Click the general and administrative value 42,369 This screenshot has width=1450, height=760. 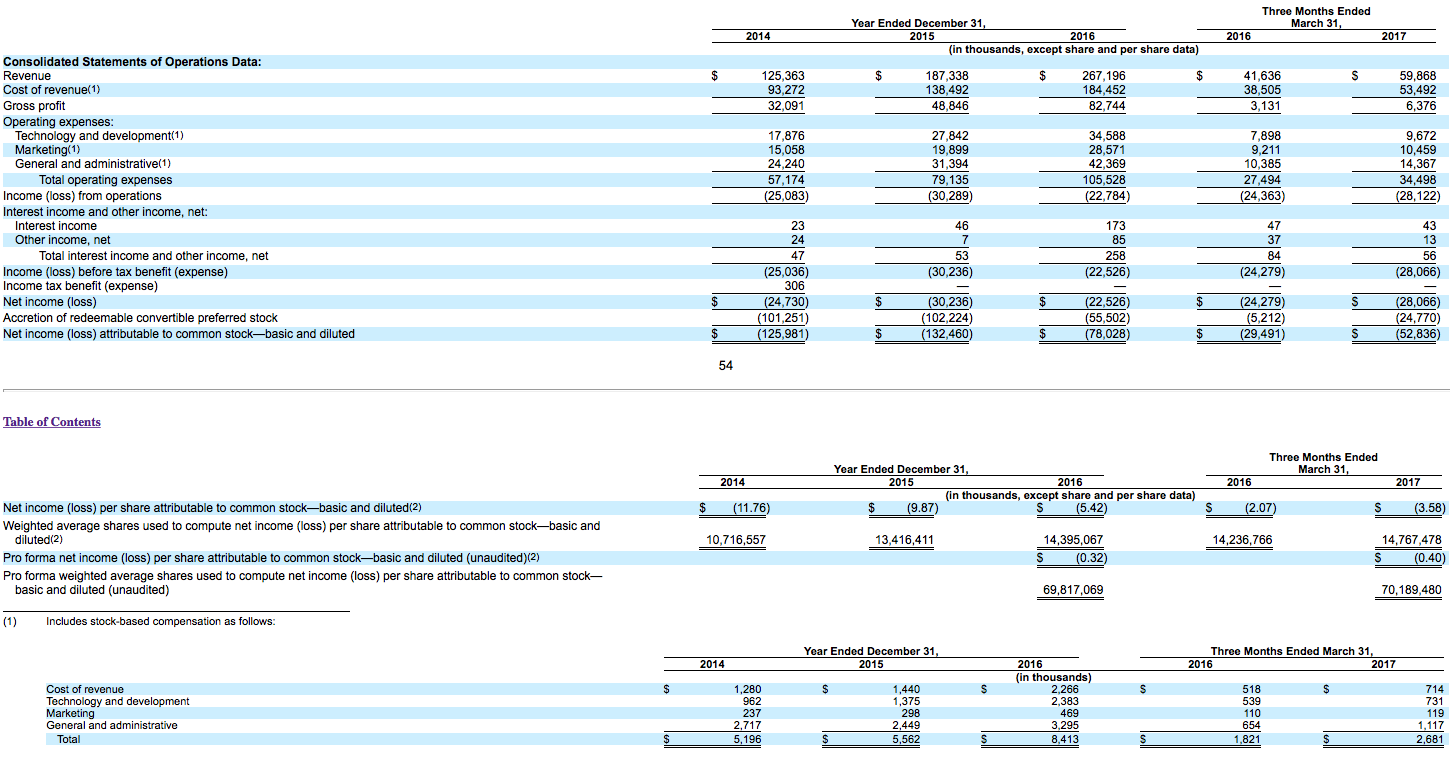coord(1107,164)
